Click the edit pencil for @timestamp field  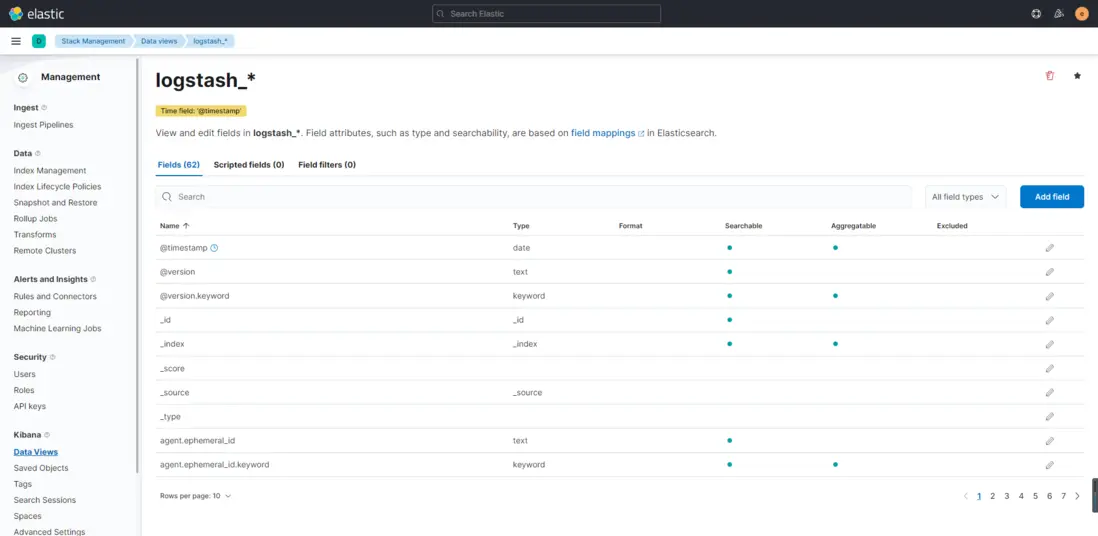click(1049, 248)
